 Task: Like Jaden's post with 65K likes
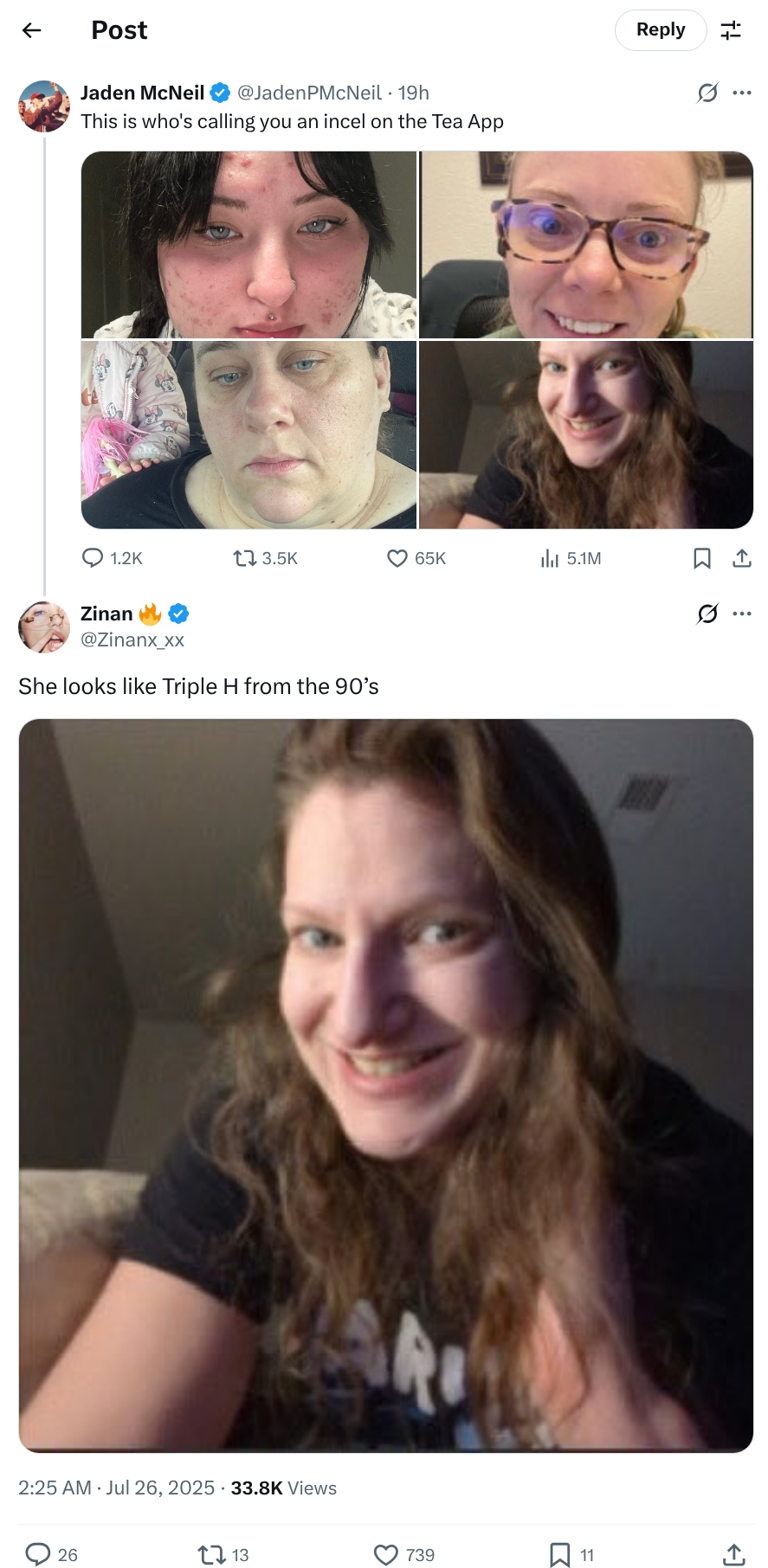[416, 558]
